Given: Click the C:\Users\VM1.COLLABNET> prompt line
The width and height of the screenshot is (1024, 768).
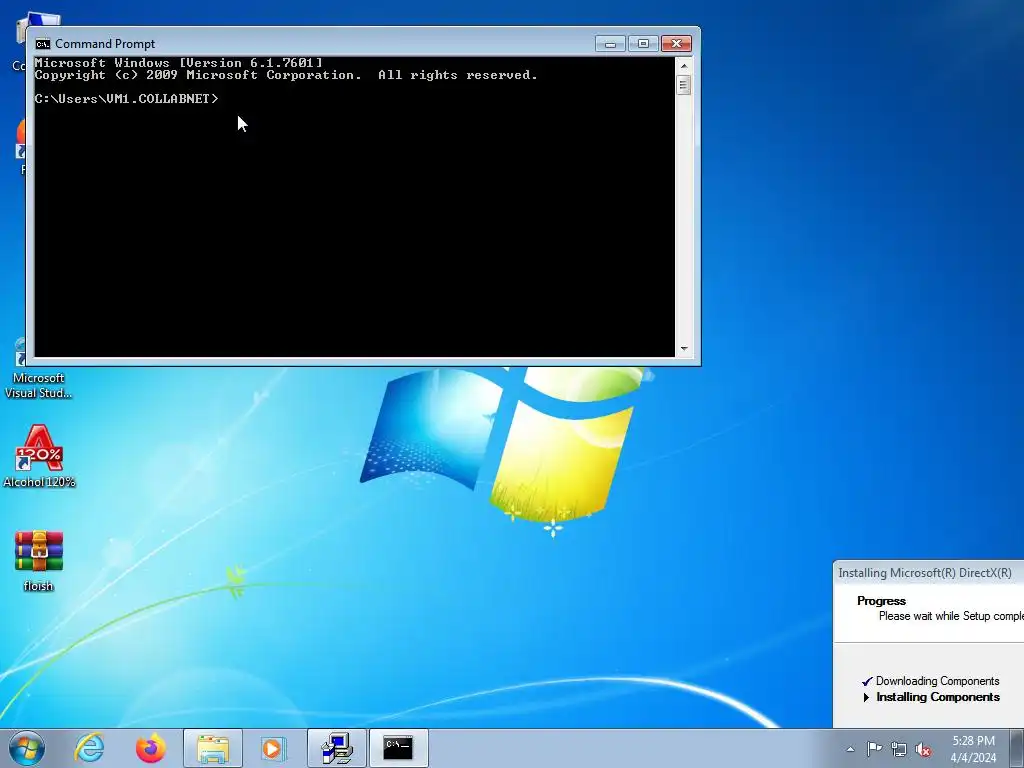Looking at the screenshot, I should tap(127, 99).
